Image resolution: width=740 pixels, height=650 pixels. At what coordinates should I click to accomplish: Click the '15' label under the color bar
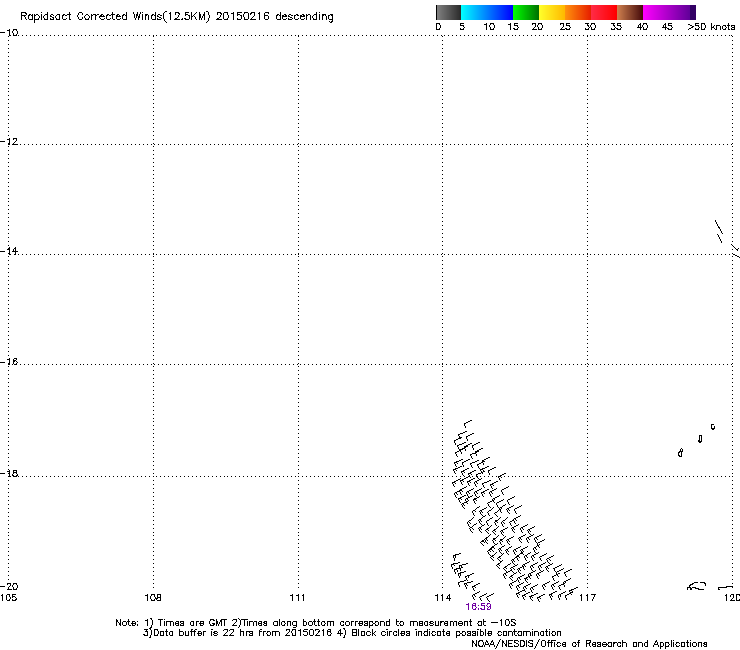(513, 27)
